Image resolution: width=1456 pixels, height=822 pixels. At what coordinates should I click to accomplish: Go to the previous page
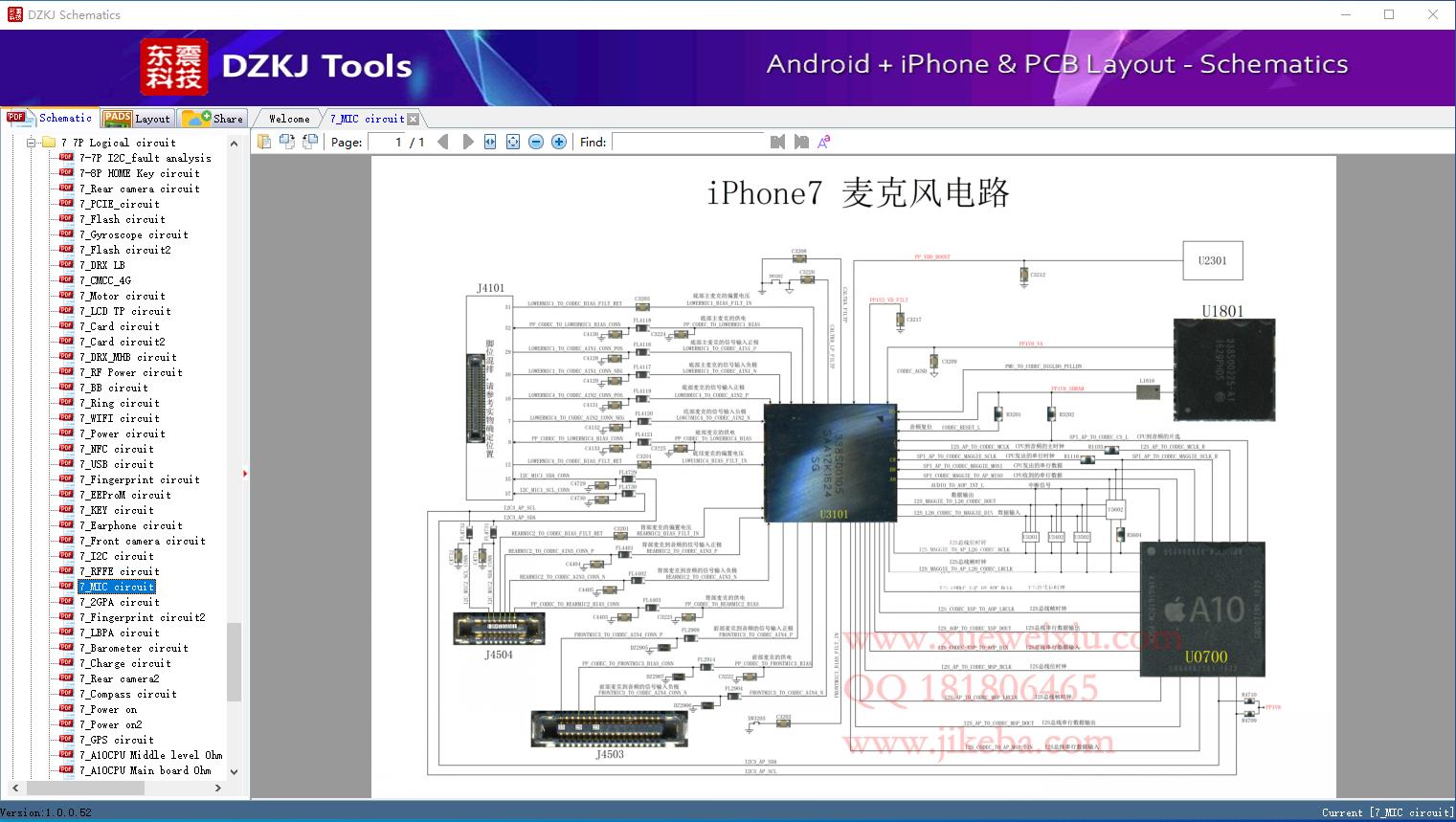442,142
